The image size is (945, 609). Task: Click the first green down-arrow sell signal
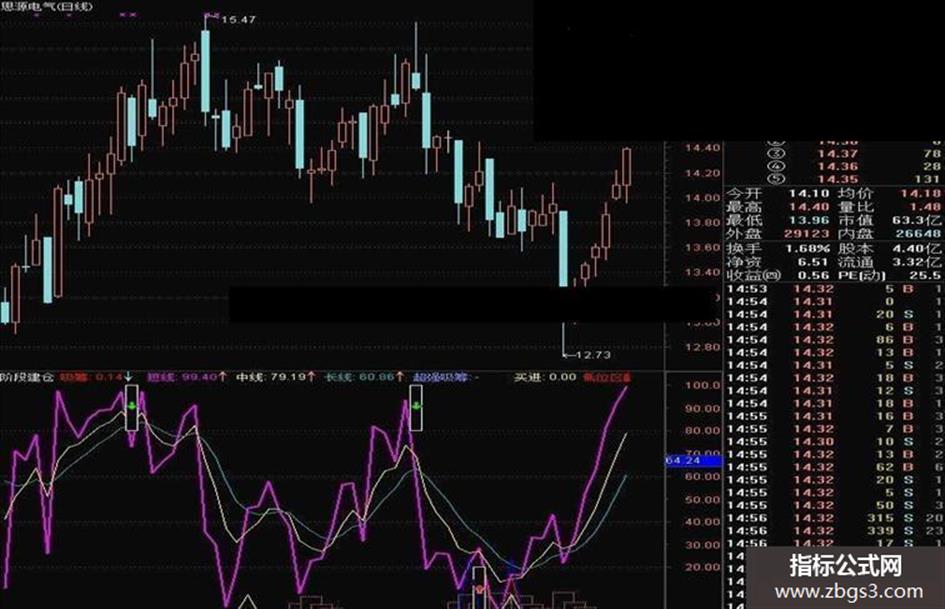pos(131,407)
